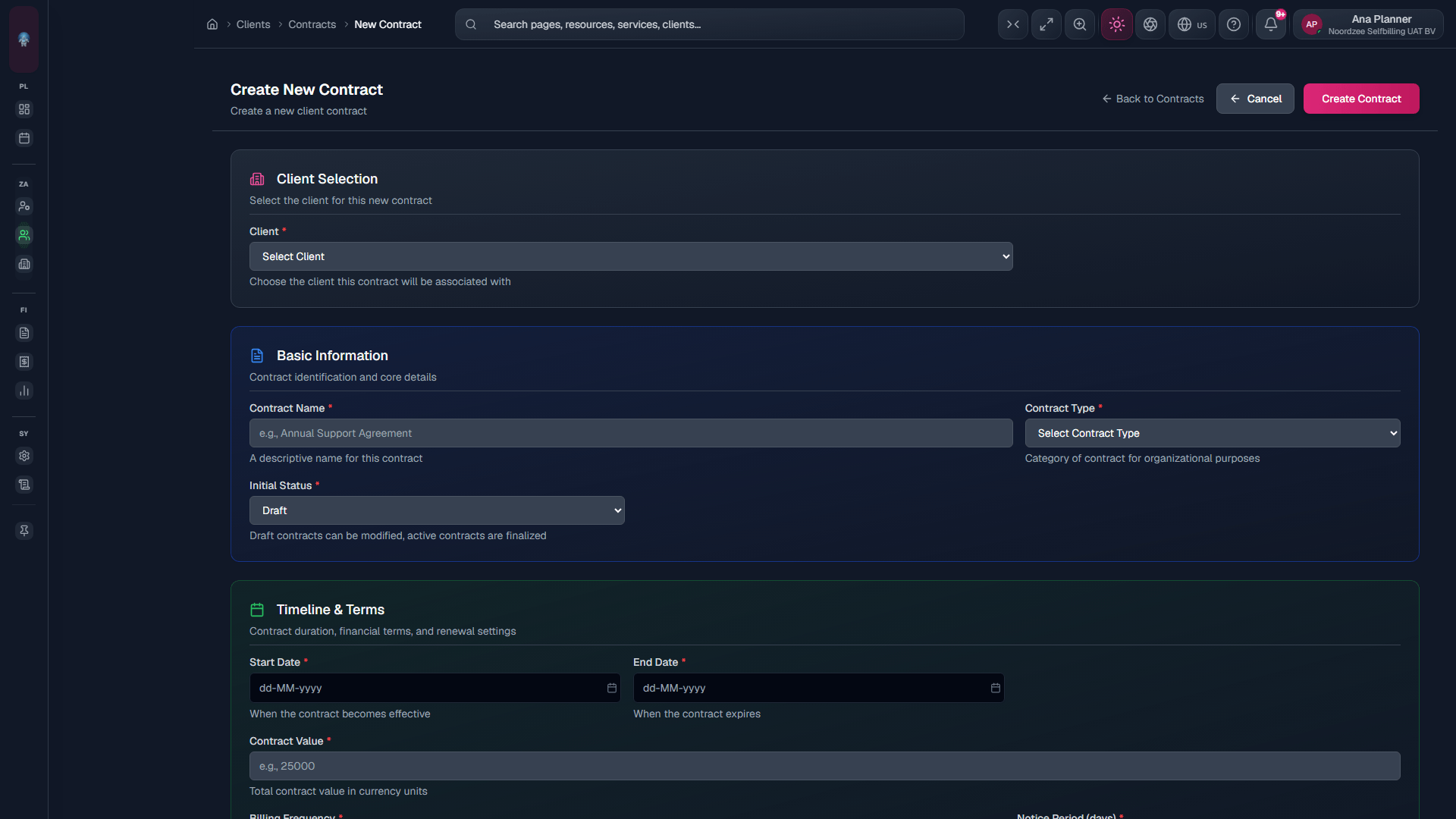The height and width of the screenshot is (819, 1456).
Task: Open the help question mark icon
Action: (1234, 24)
